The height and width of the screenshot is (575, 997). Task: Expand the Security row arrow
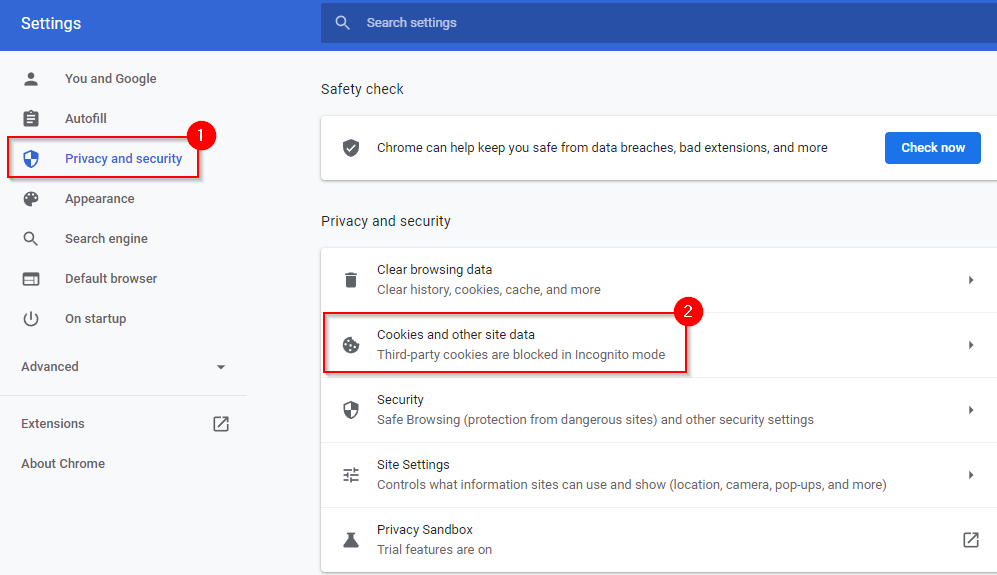pyautogui.click(x=970, y=410)
